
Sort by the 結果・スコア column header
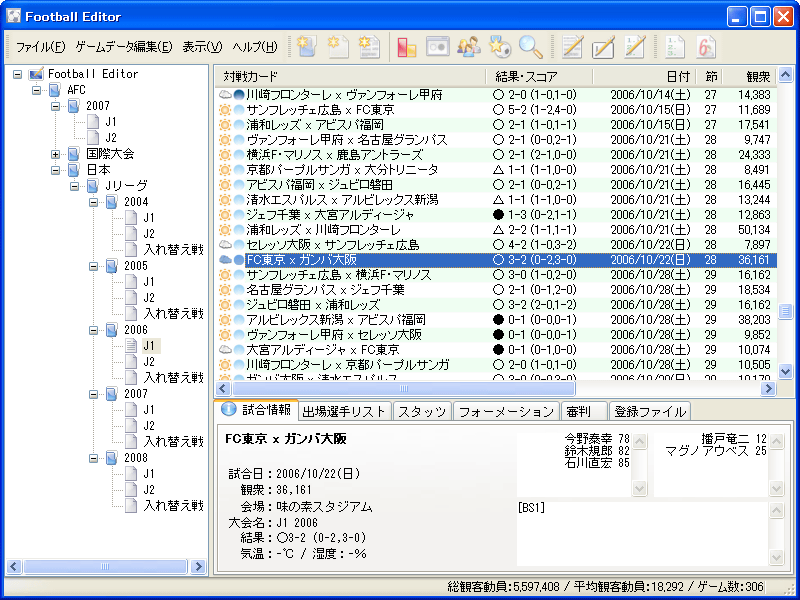pyautogui.click(x=539, y=77)
